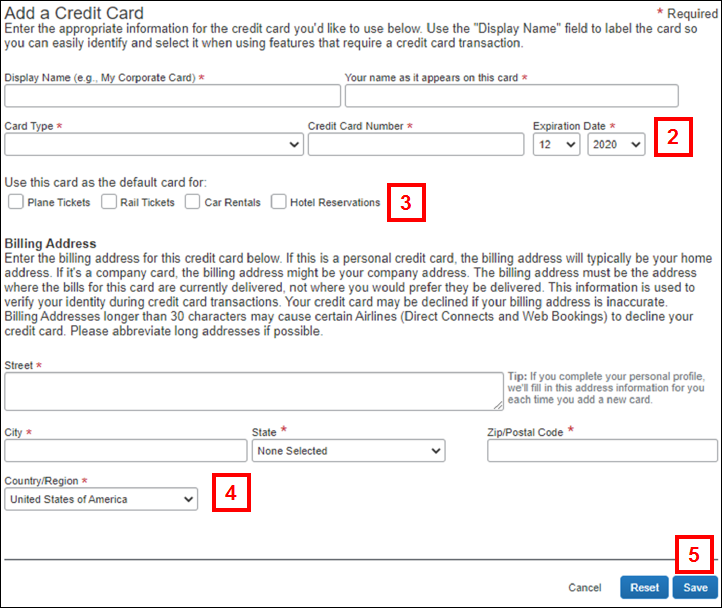Open the expiration year dropdown showing 2020
The height and width of the screenshot is (608, 722).
click(x=616, y=145)
